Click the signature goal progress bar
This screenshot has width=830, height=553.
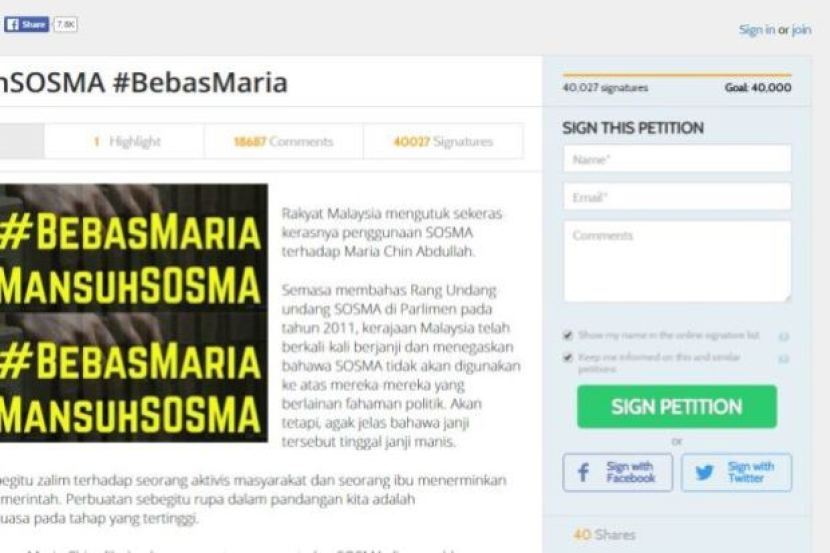click(x=677, y=76)
